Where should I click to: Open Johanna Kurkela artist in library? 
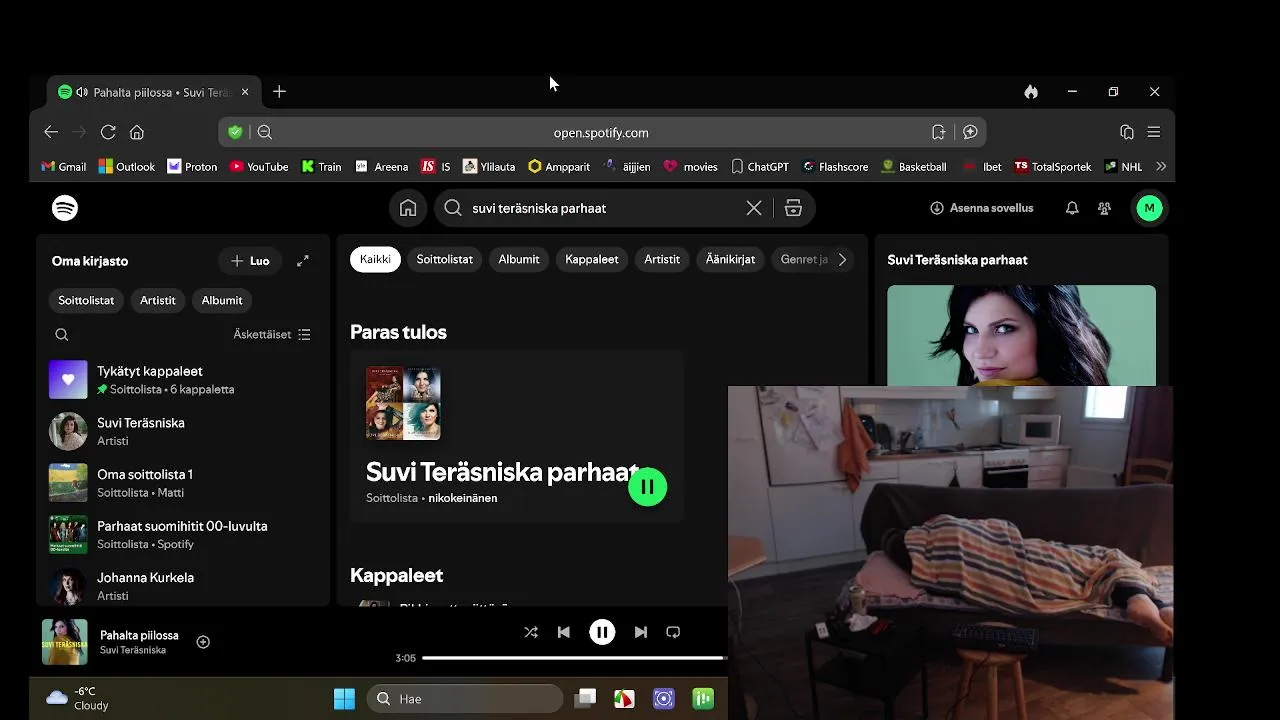pos(182,586)
